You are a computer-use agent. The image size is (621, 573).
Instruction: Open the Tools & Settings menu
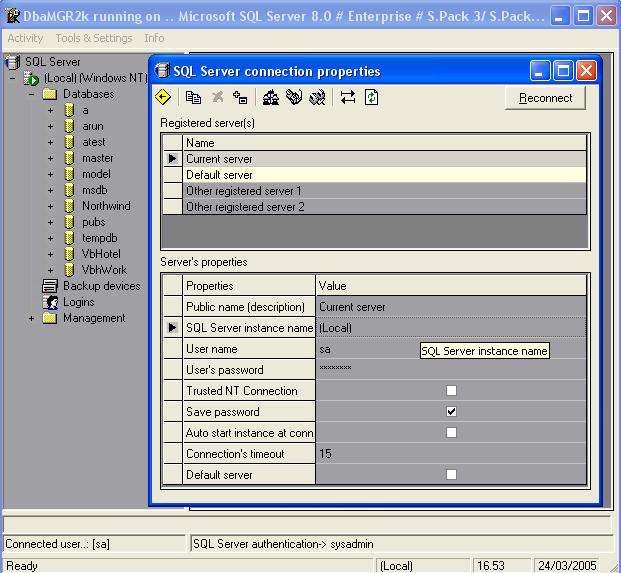94,38
